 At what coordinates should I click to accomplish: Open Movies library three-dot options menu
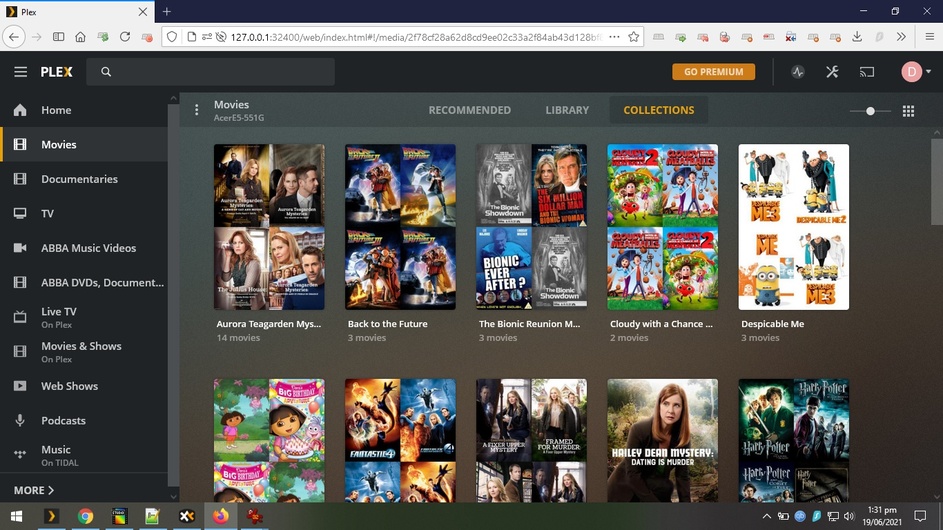click(196, 110)
